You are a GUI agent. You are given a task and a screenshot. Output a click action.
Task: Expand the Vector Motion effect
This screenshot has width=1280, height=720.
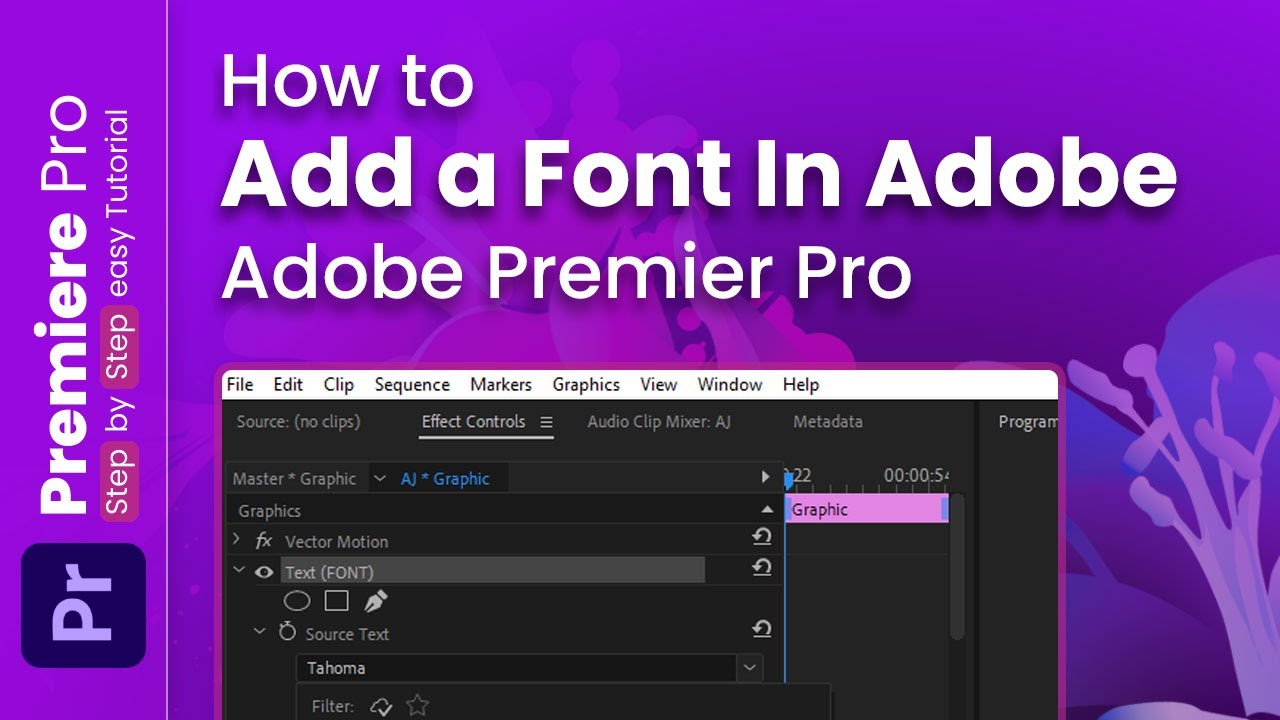(x=237, y=540)
